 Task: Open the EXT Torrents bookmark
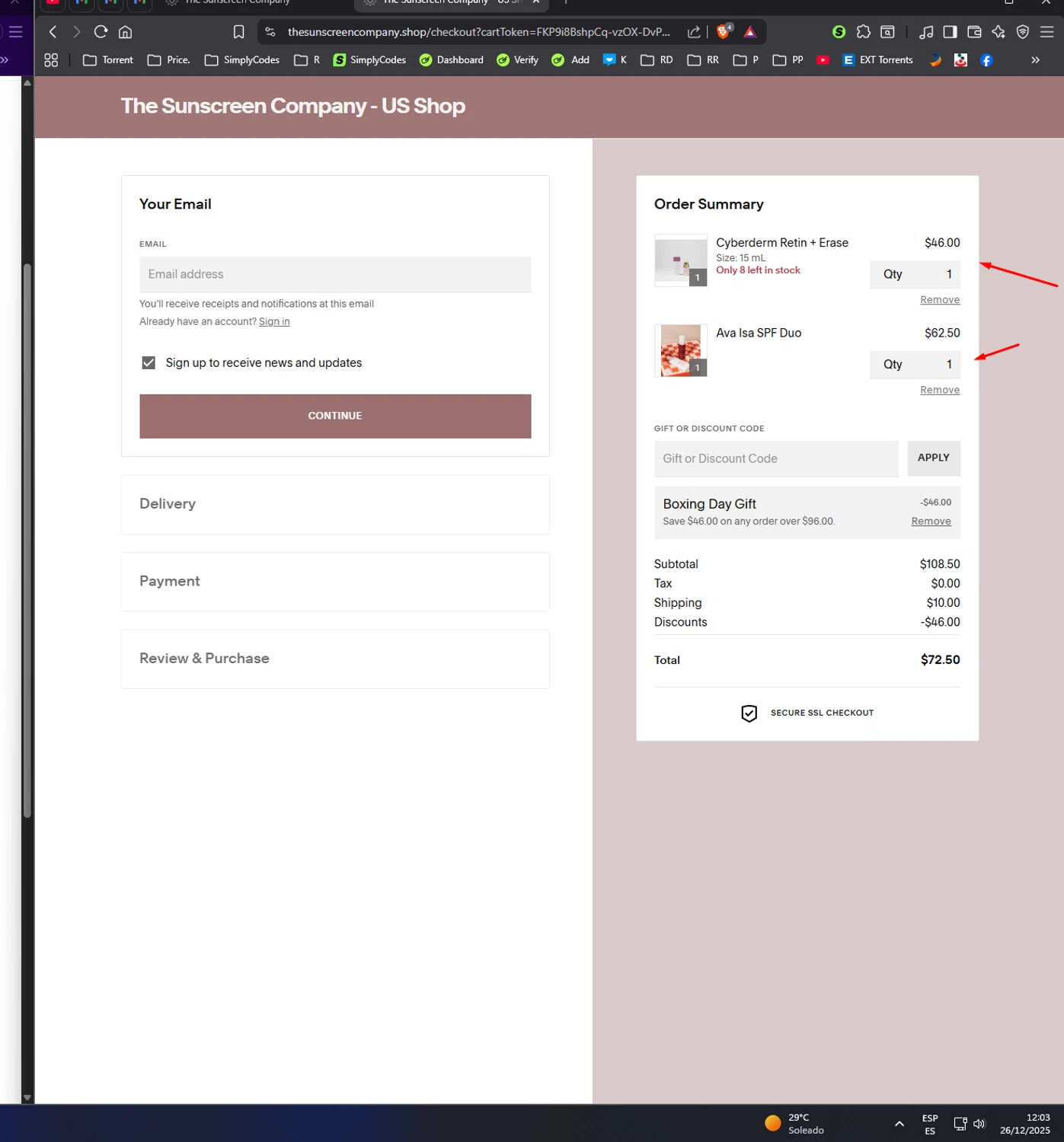[x=877, y=60]
